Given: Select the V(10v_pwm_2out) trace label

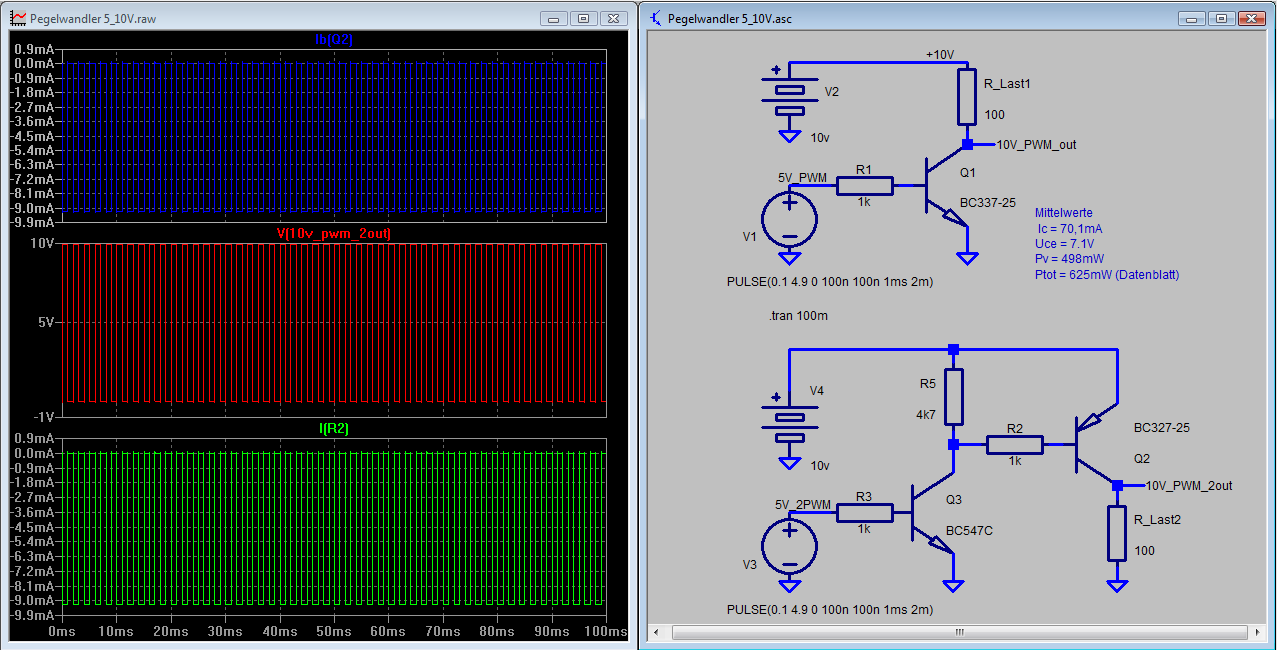Looking at the screenshot, I should (333, 233).
